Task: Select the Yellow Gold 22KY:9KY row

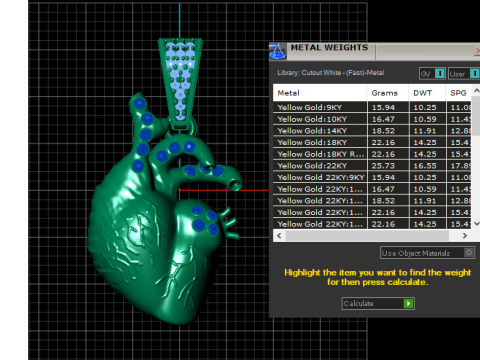Action: (x=372, y=177)
